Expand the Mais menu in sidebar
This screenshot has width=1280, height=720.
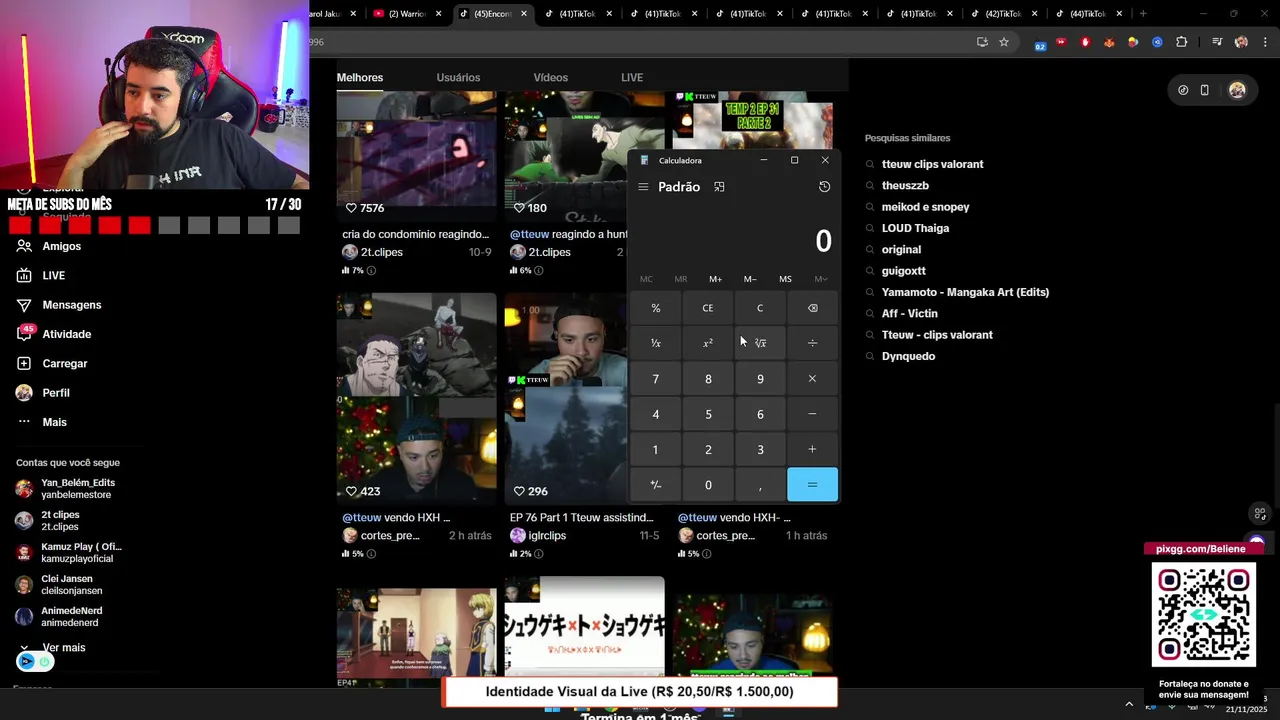coord(53,422)
